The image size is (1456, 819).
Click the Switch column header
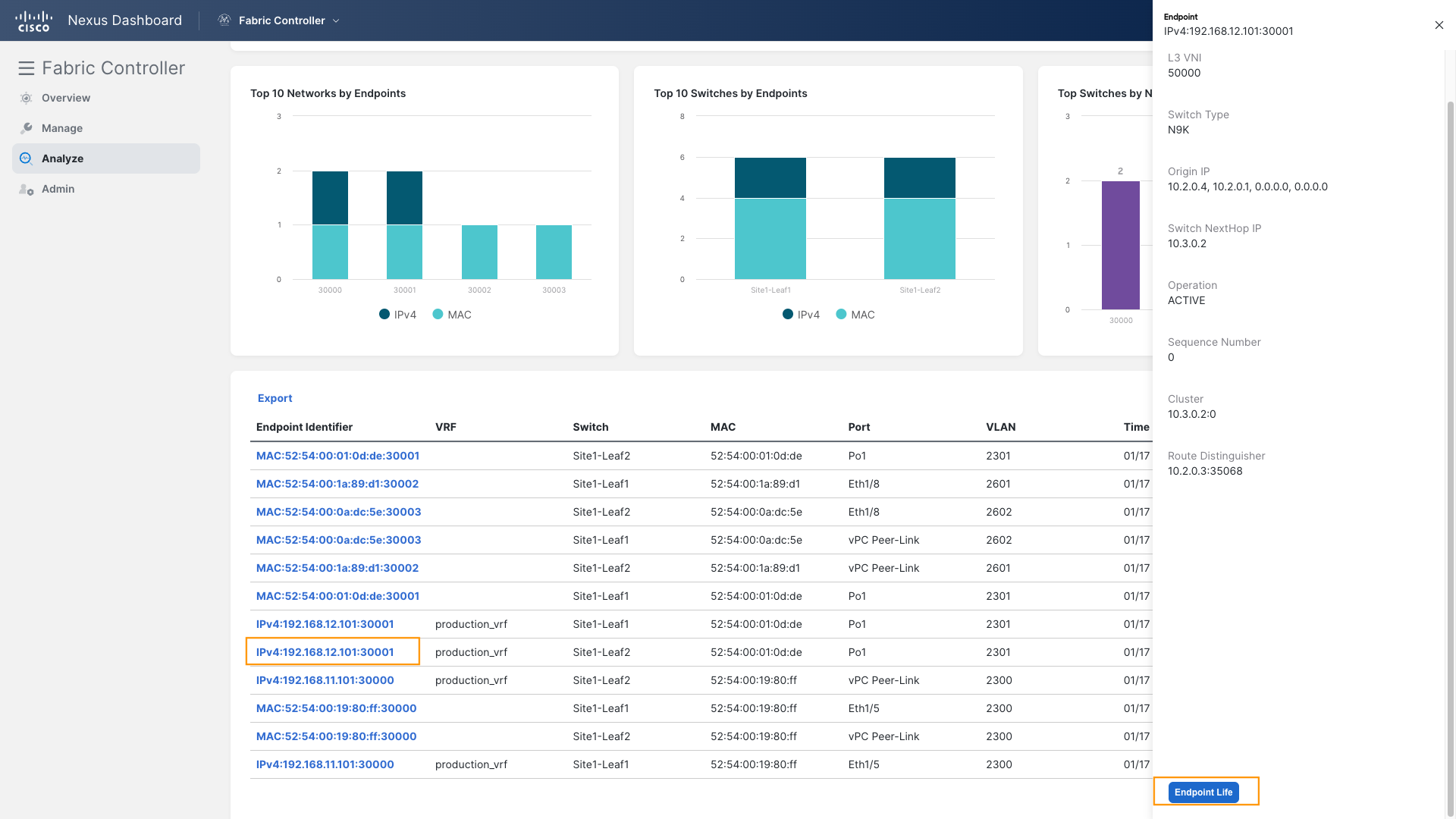[591, 427]
